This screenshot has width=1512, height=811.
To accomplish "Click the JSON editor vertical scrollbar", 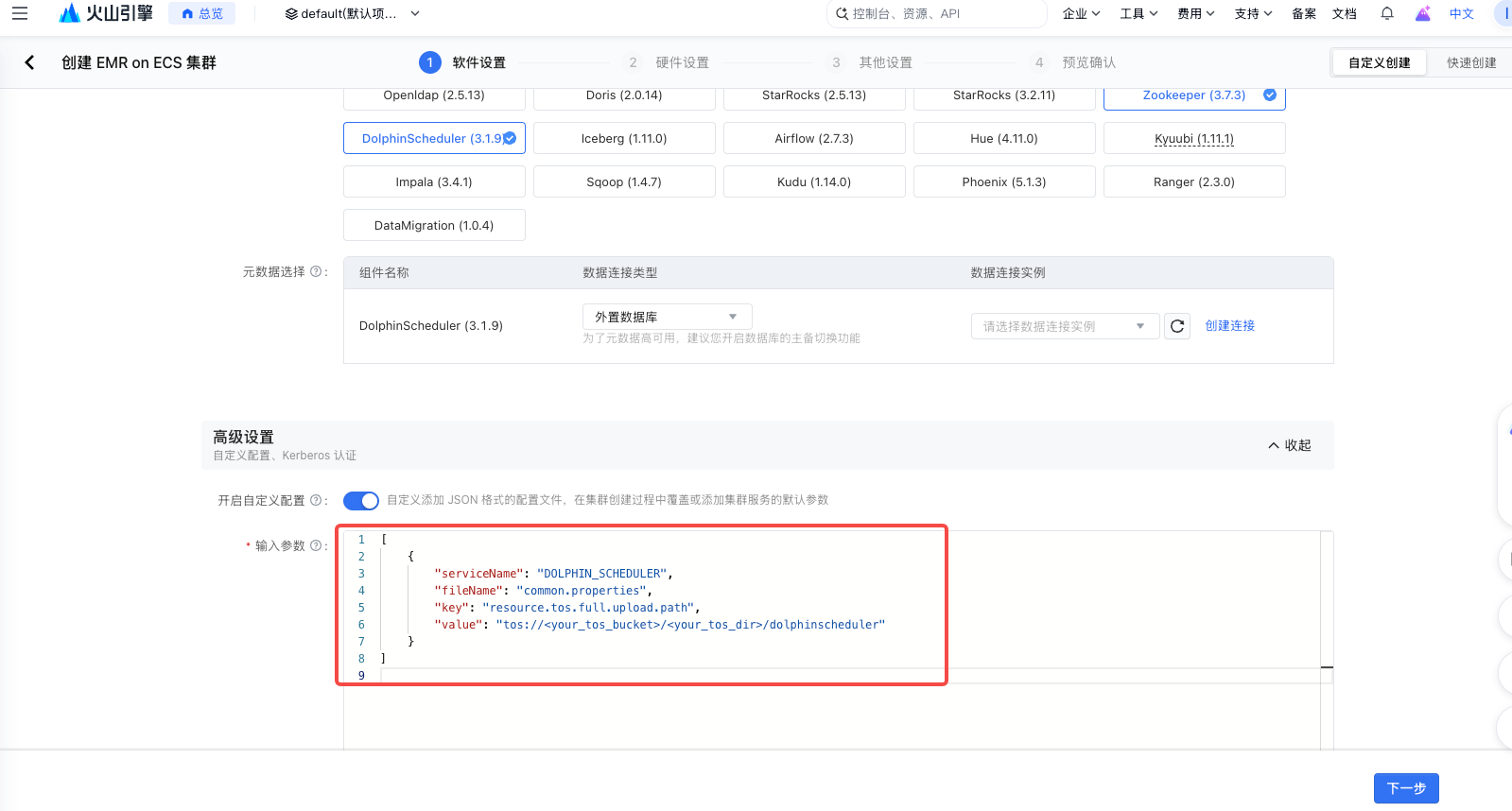I will click(1327, 641).
